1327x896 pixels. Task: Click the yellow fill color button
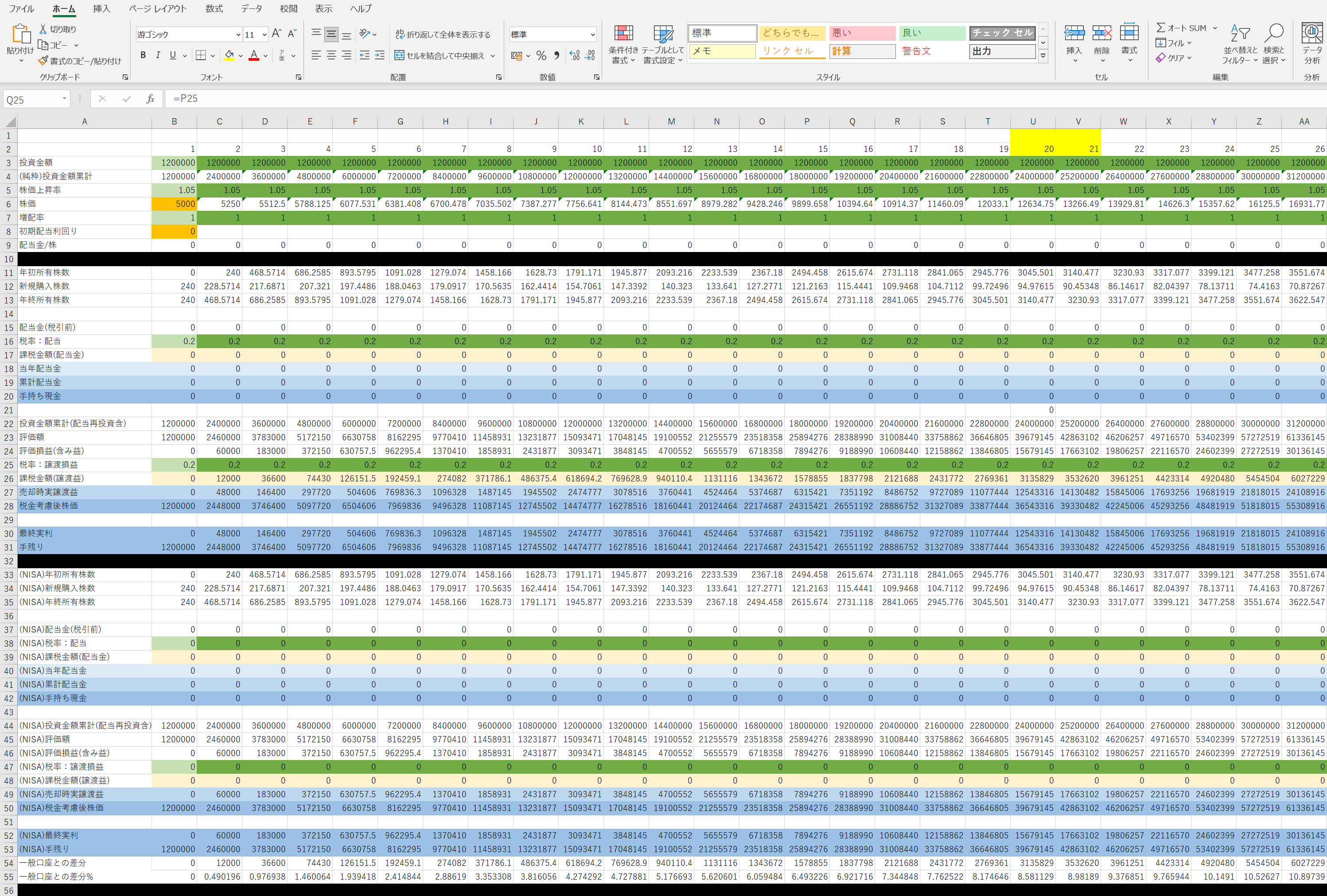click(x=229, y=55)
